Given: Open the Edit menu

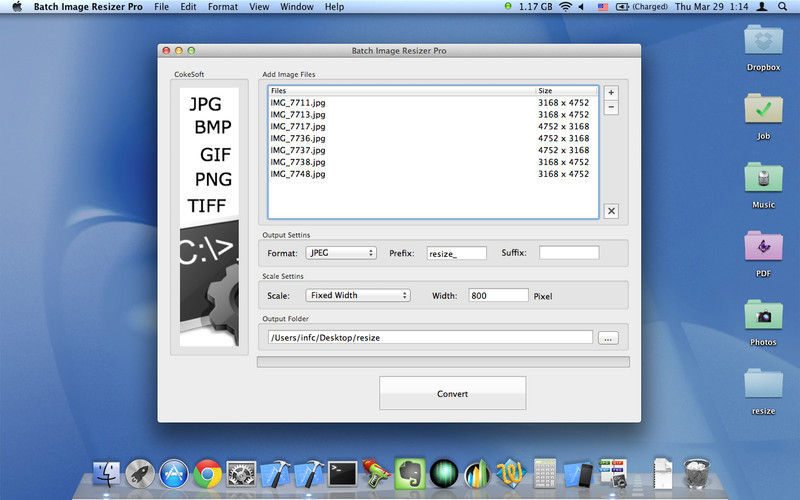Looking at the screenshot, I should (x=188, y=7).
